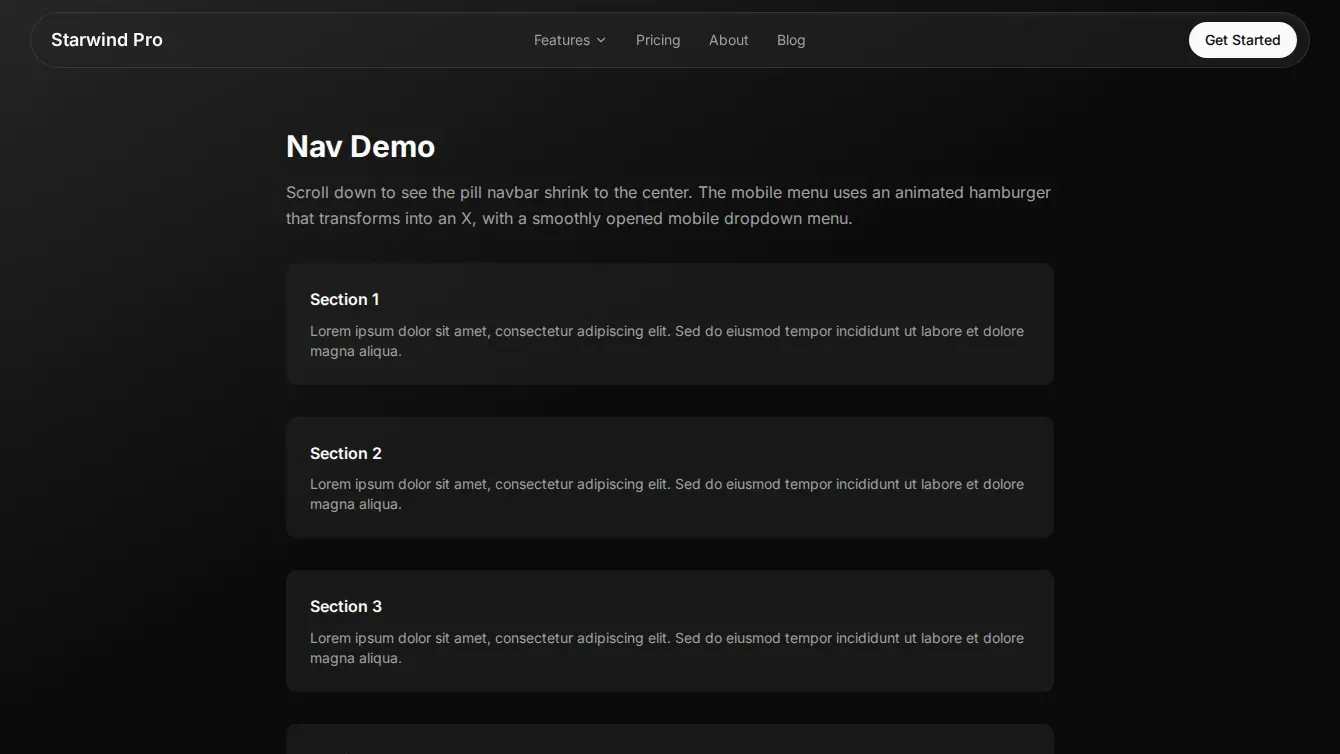
Task: Click the empty right padding of Section 2 card
Action: pyautogui.click(x=1040, y=453)
